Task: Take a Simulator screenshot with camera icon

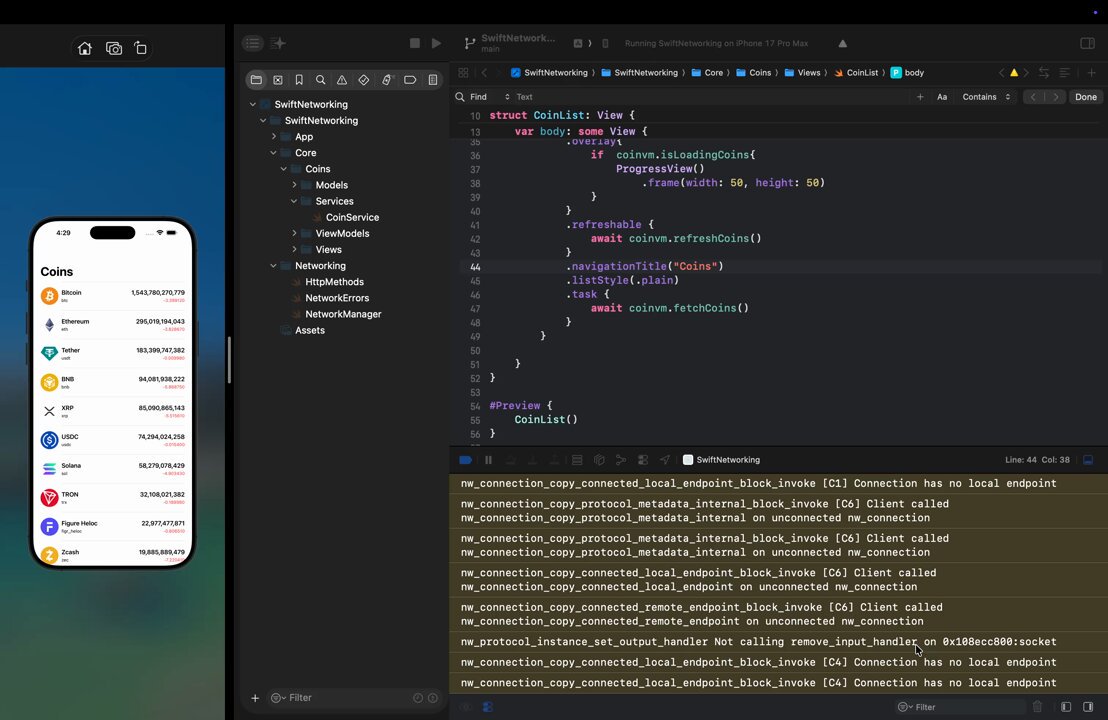Action: (x=114, y=48)
